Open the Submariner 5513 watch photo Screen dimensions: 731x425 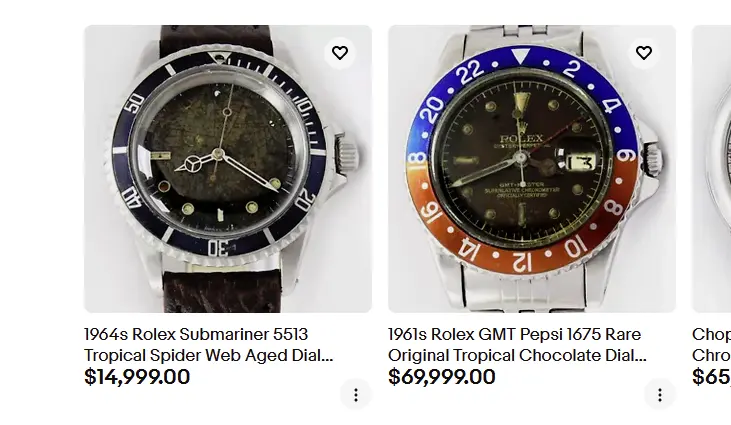point(228,169)
